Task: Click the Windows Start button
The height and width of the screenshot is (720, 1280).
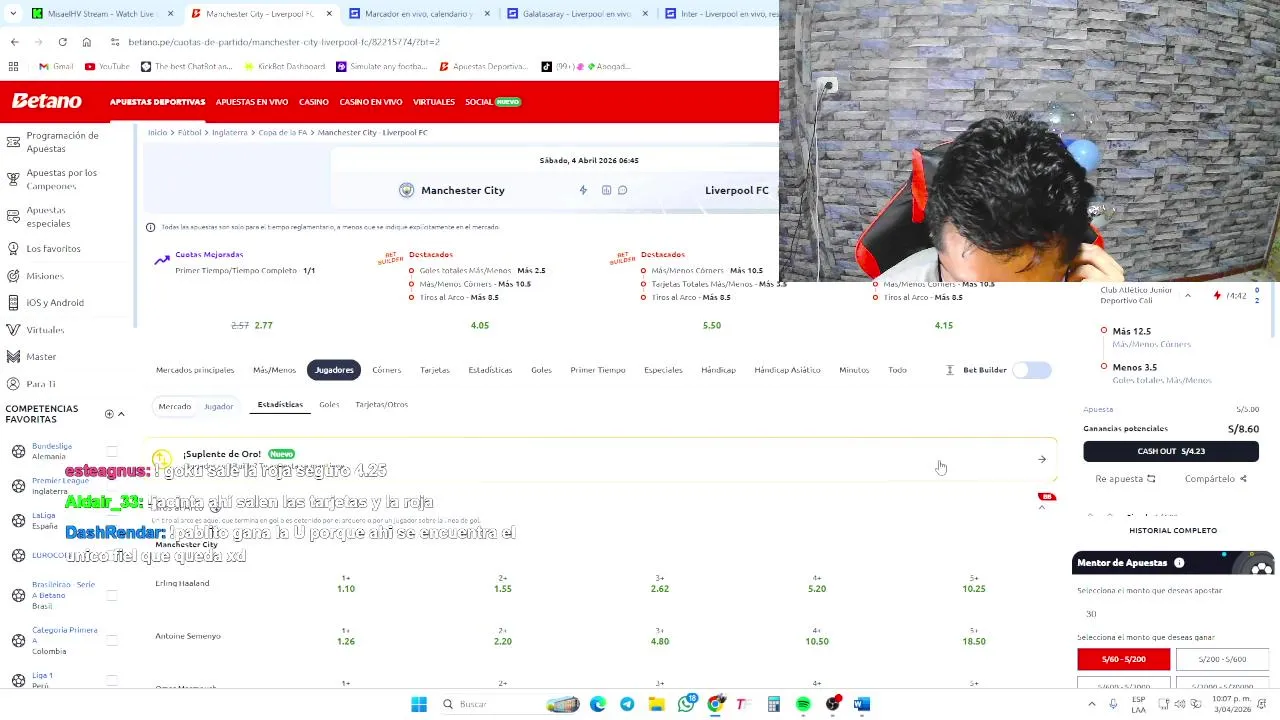Action: point(419,704)
